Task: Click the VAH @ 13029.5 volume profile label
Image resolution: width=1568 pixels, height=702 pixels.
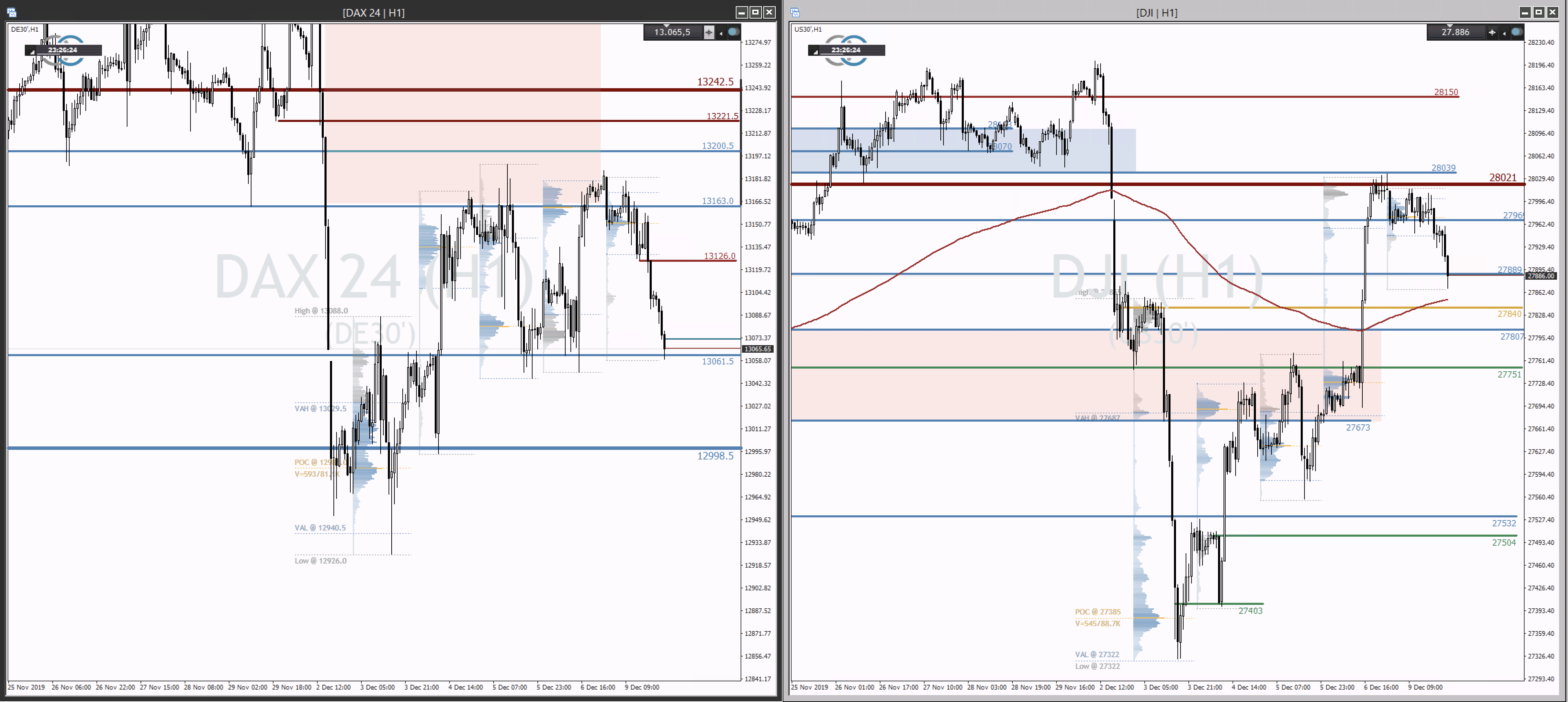Action: (320, 409)
